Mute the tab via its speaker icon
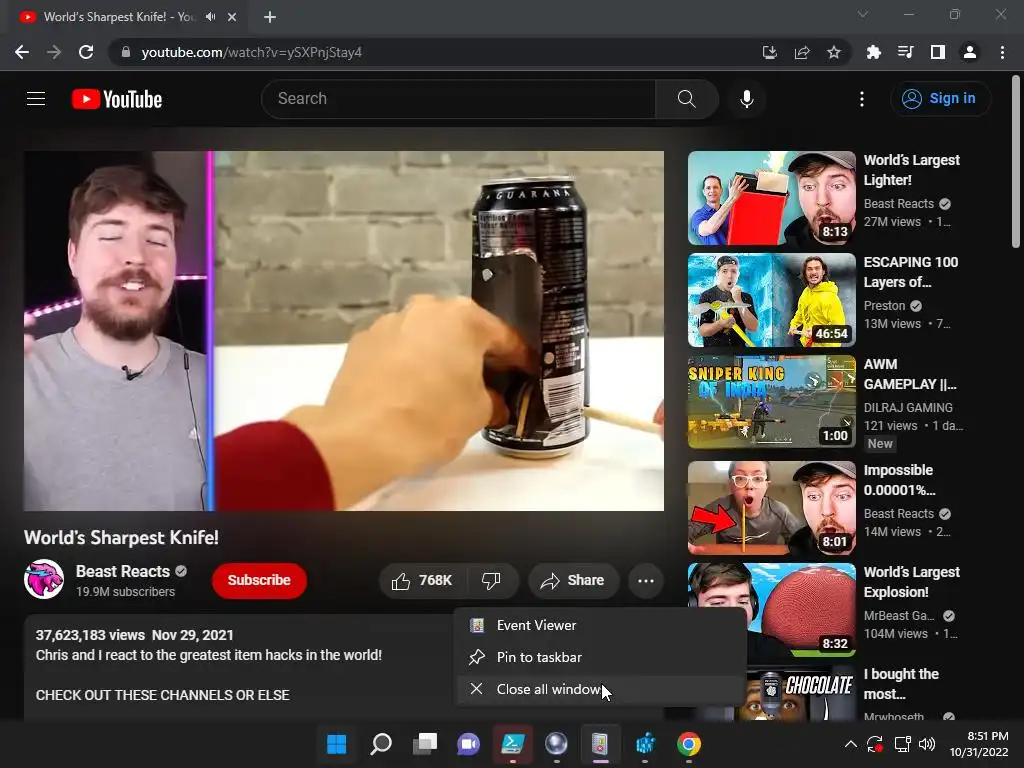1024x768 pixels. click(210, 17)
